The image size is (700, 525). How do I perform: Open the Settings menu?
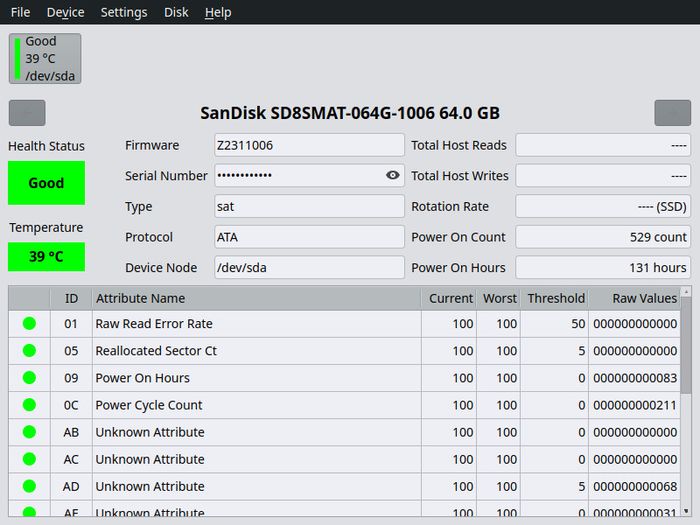pyautogui.click(x=124, y=12)
